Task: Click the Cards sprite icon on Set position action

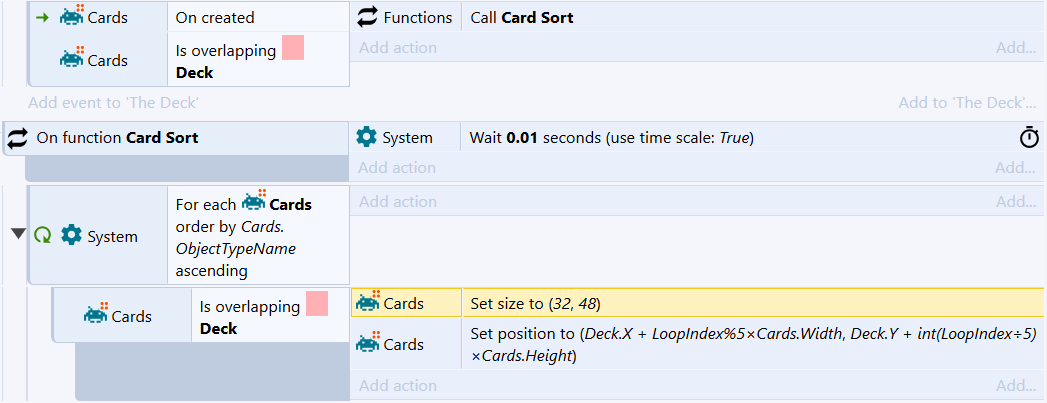Action: click(x=368, y=344)
